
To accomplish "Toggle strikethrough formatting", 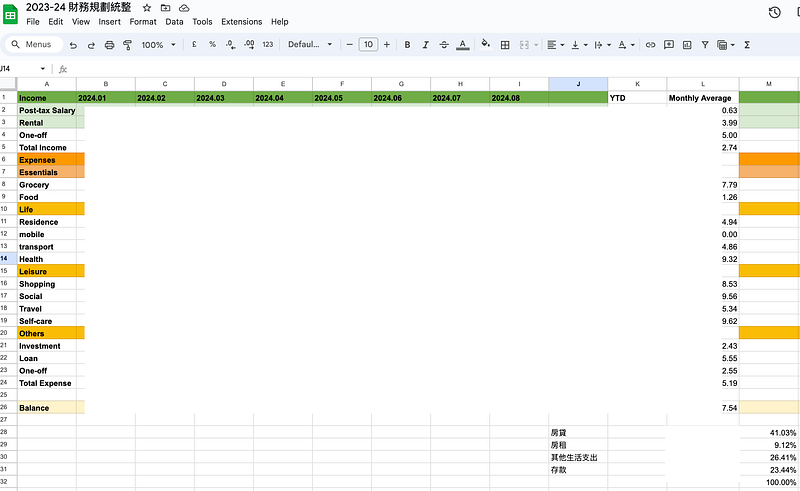I will pyautogui.click(x=443, y=45).
